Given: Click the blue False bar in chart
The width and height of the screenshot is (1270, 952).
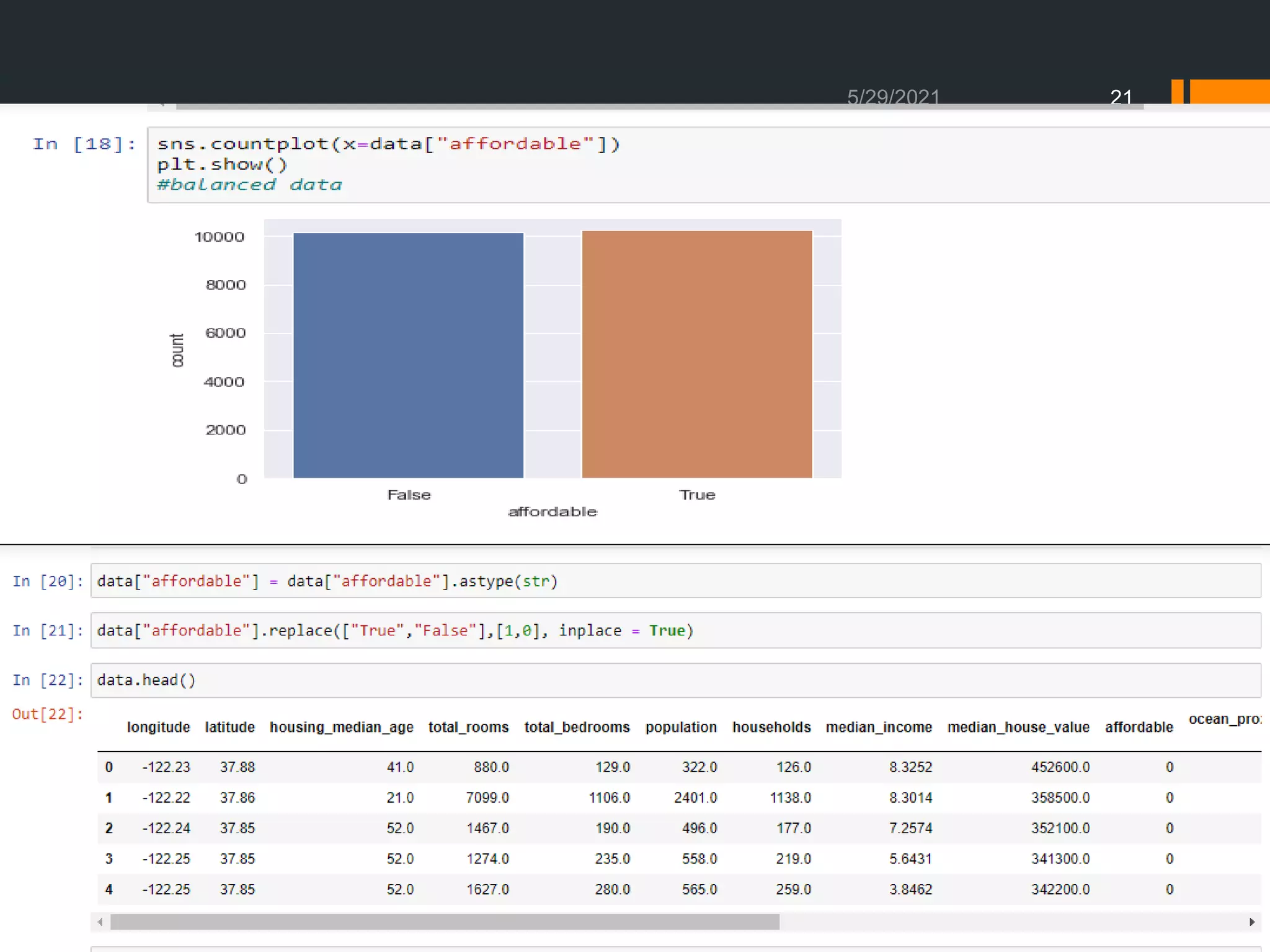Looking at the screenshot, I should tap(408, 355).
